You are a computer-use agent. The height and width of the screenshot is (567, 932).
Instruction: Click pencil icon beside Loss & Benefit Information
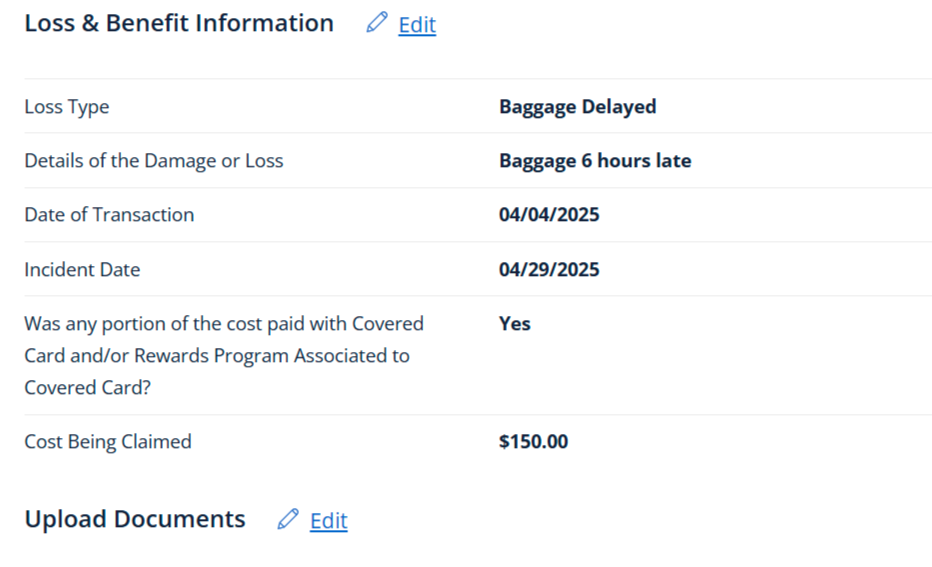pyautogui.click(x=377, y=23)
